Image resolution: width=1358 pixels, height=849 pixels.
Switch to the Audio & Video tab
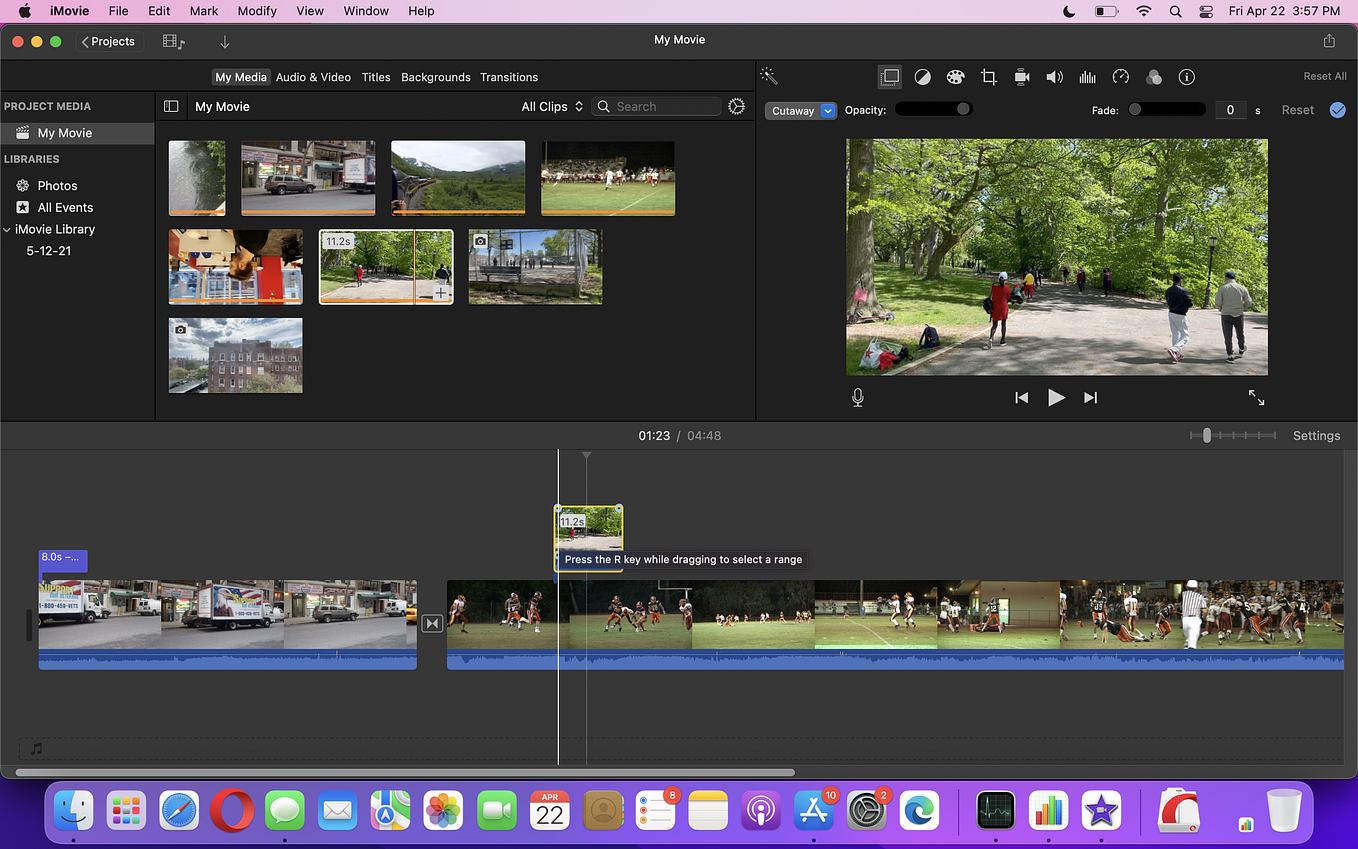coord(312,76)
